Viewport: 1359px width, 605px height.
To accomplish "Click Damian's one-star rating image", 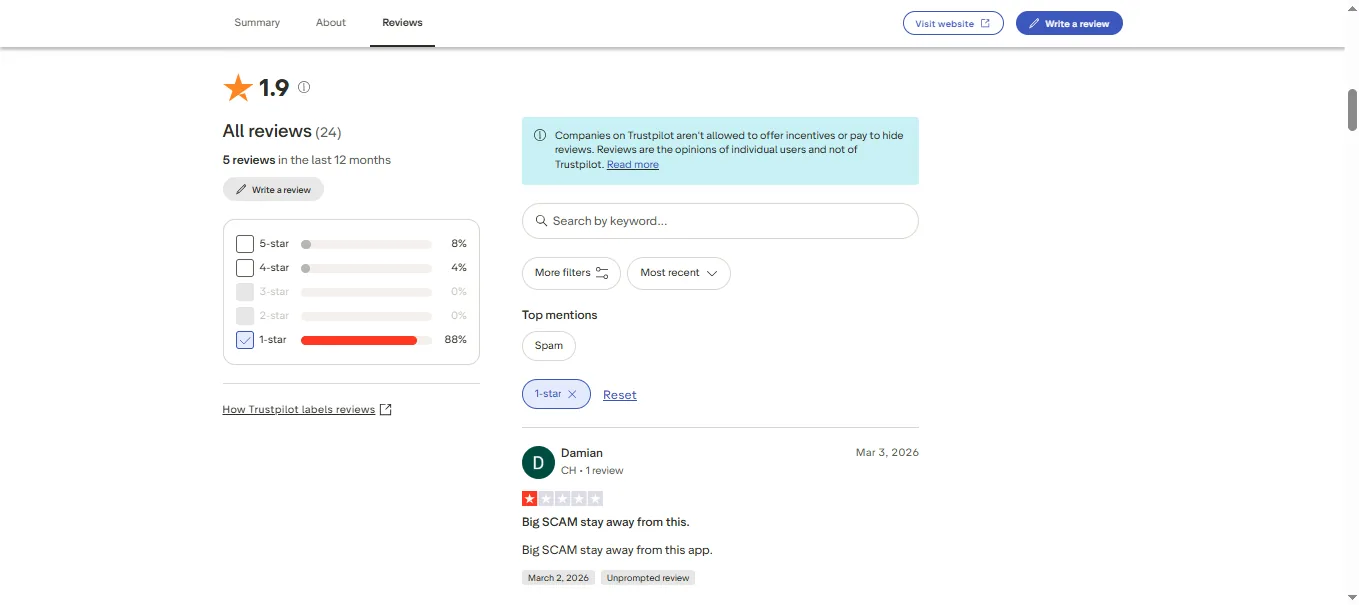I will click(x=562, y=498).
